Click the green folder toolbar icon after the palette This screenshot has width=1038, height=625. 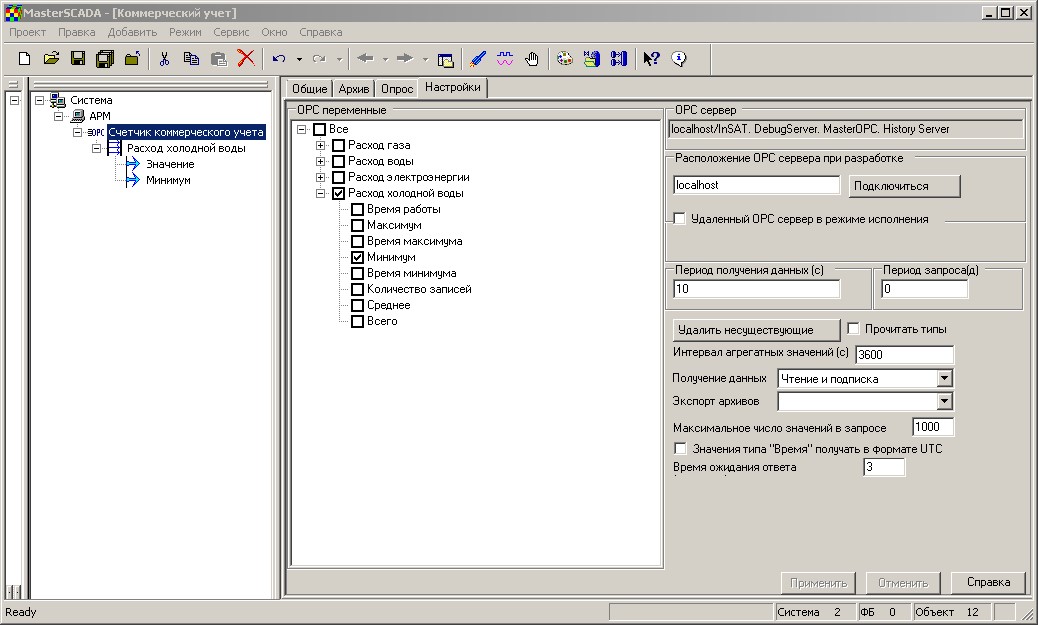click(592, 59)
